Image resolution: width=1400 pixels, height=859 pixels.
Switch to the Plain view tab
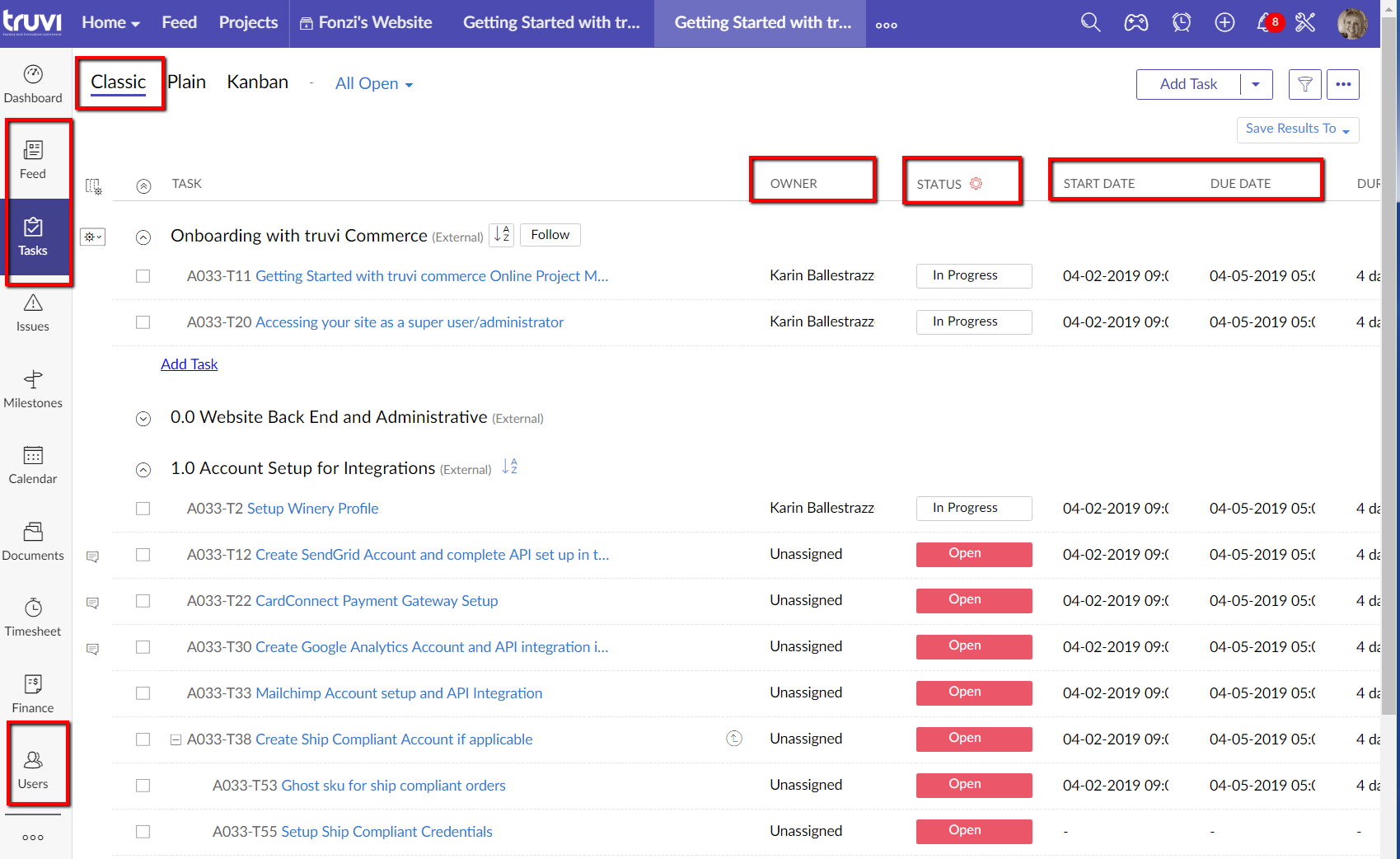coord(187,82)
